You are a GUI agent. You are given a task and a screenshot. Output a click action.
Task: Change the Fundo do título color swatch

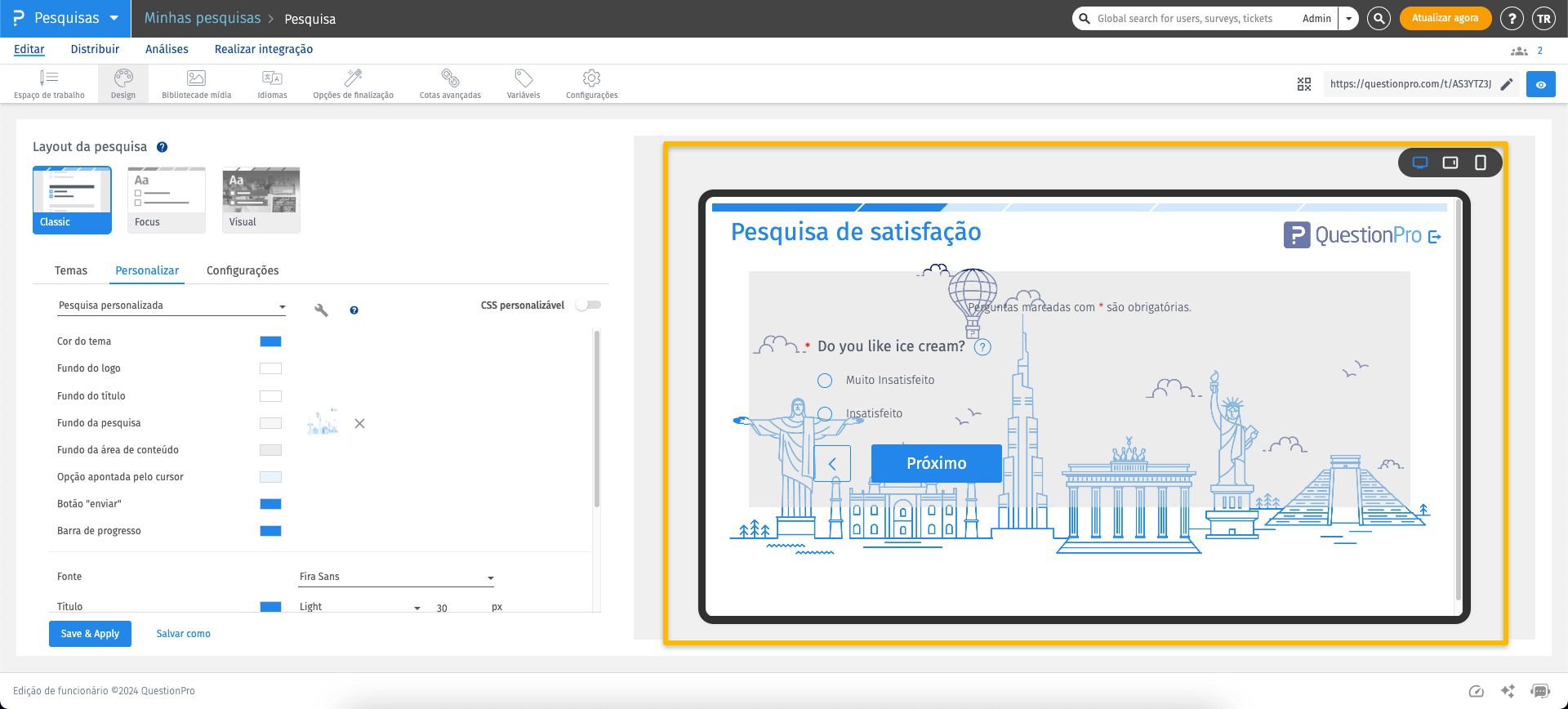pyautogui.click(x=270, y=396)
